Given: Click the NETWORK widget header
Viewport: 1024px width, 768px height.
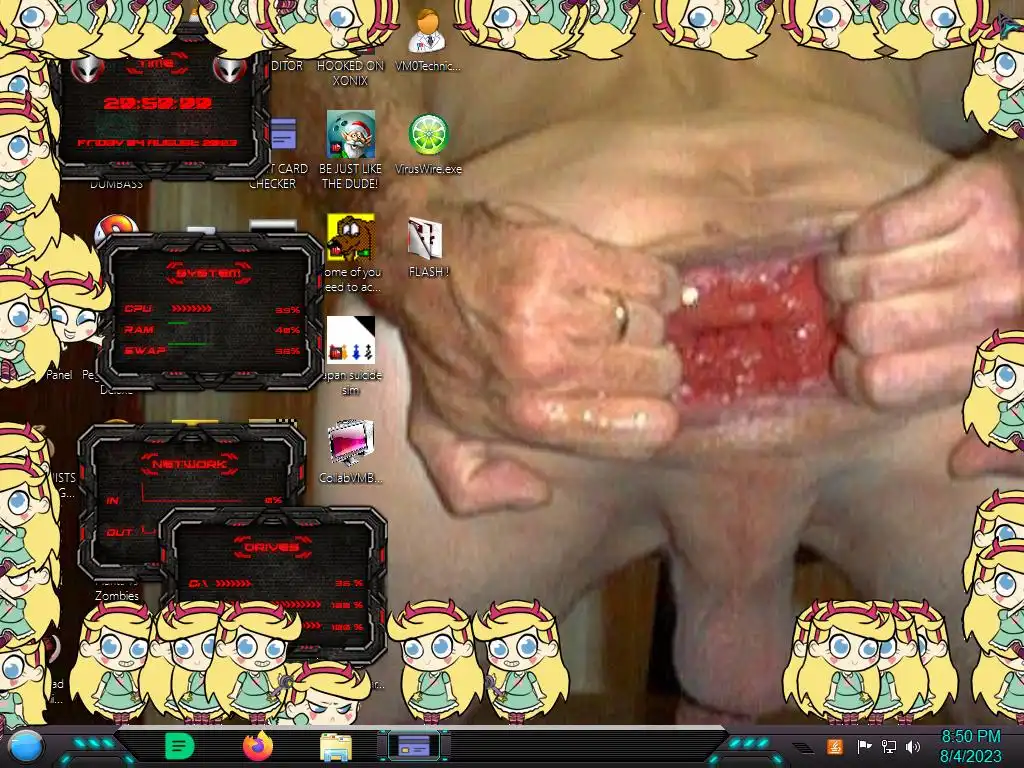Looking at the screenshot, I should 189,464.
